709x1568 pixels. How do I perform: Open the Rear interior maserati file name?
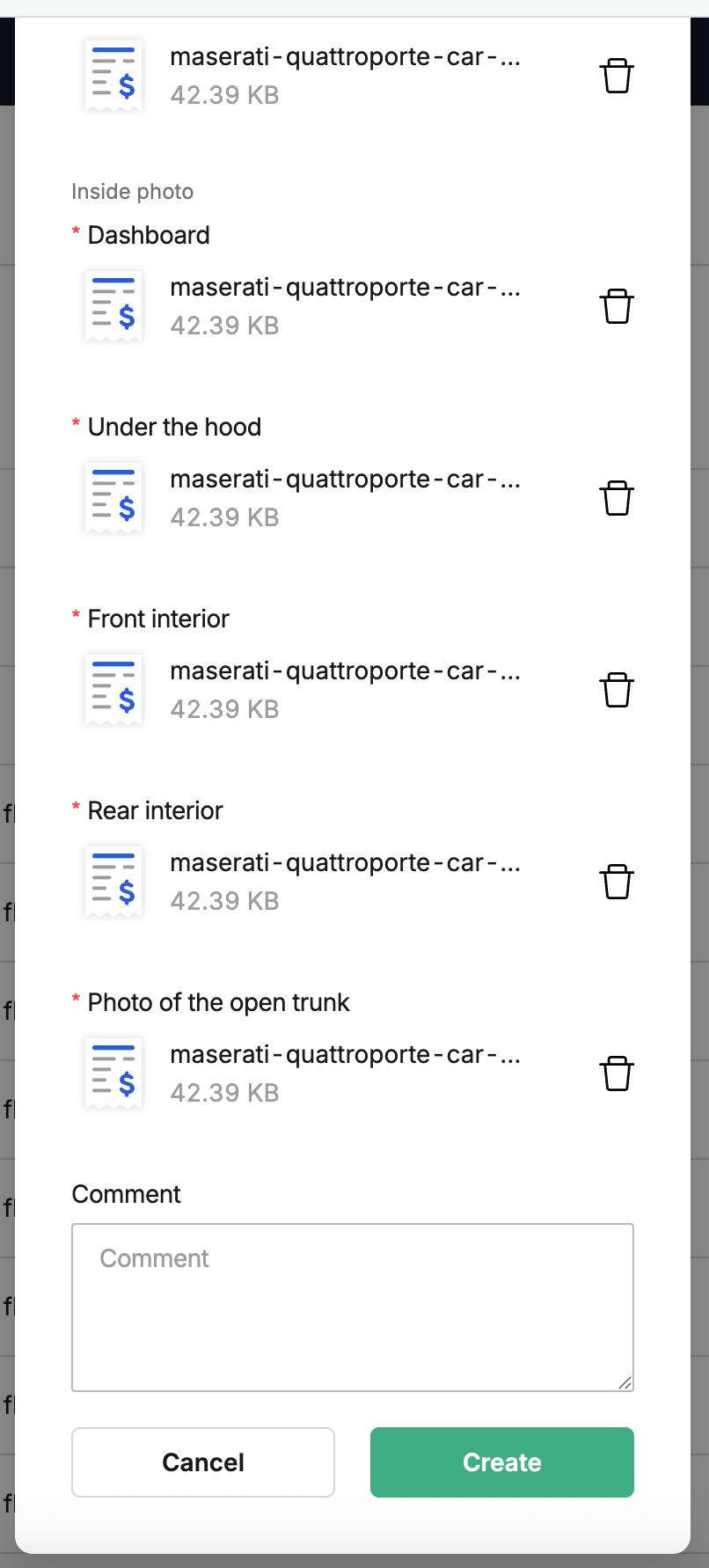[345, 863]
